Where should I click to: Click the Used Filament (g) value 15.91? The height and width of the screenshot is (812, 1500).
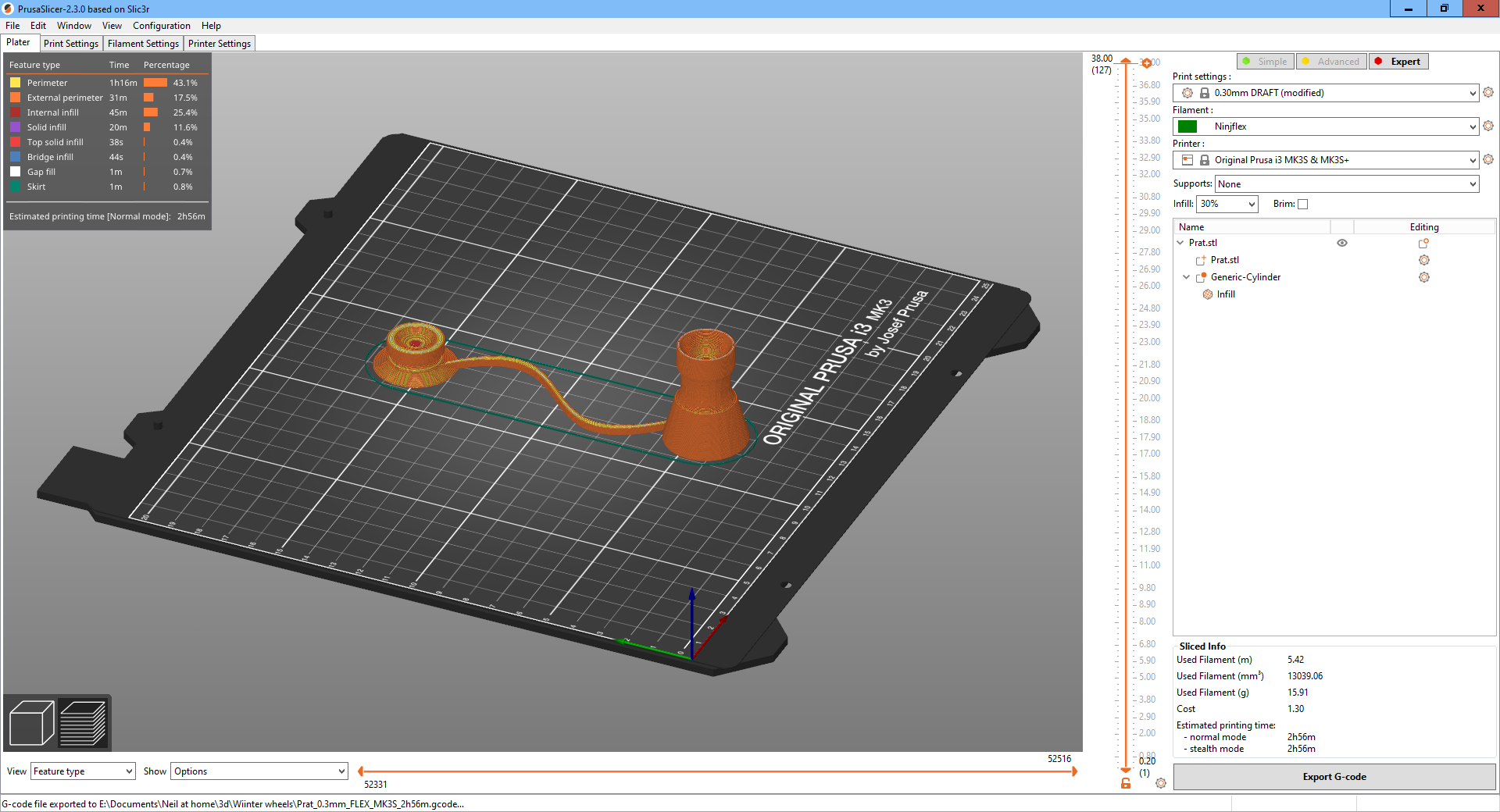click(x=1298, y=693)
